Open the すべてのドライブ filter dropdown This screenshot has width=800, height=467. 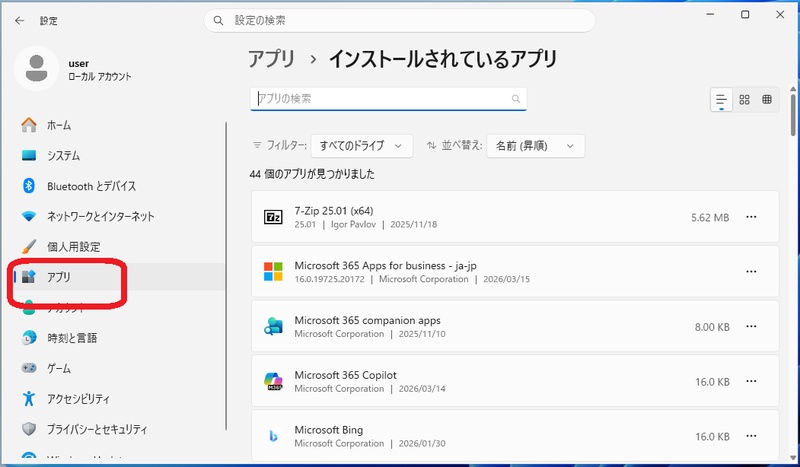361,146
